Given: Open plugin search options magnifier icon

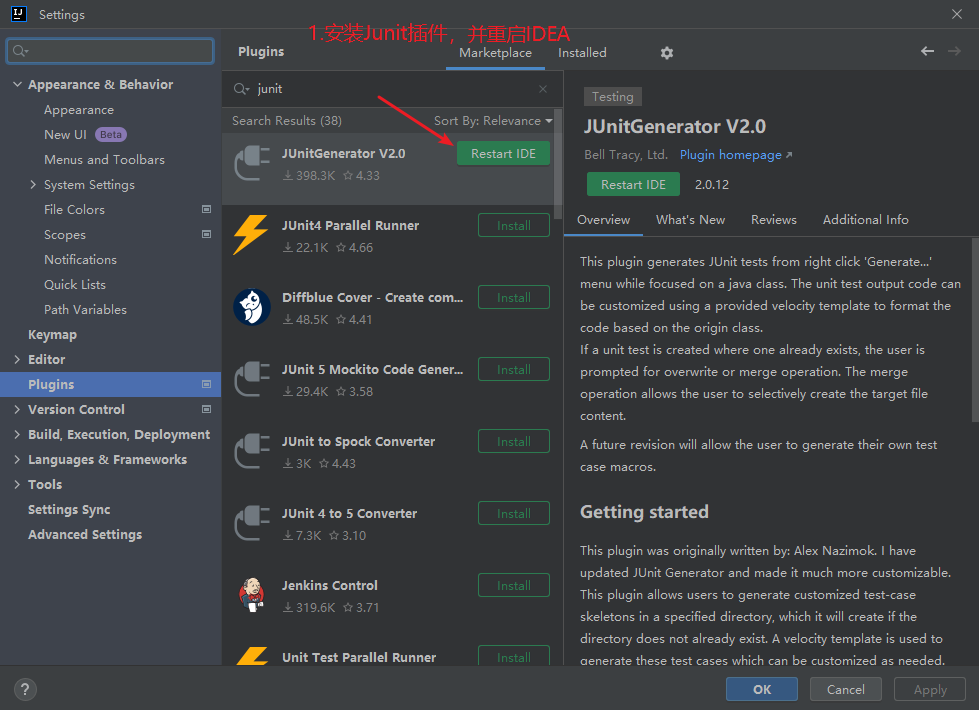Looking at the screenshot, I should (x=241, y=89).
